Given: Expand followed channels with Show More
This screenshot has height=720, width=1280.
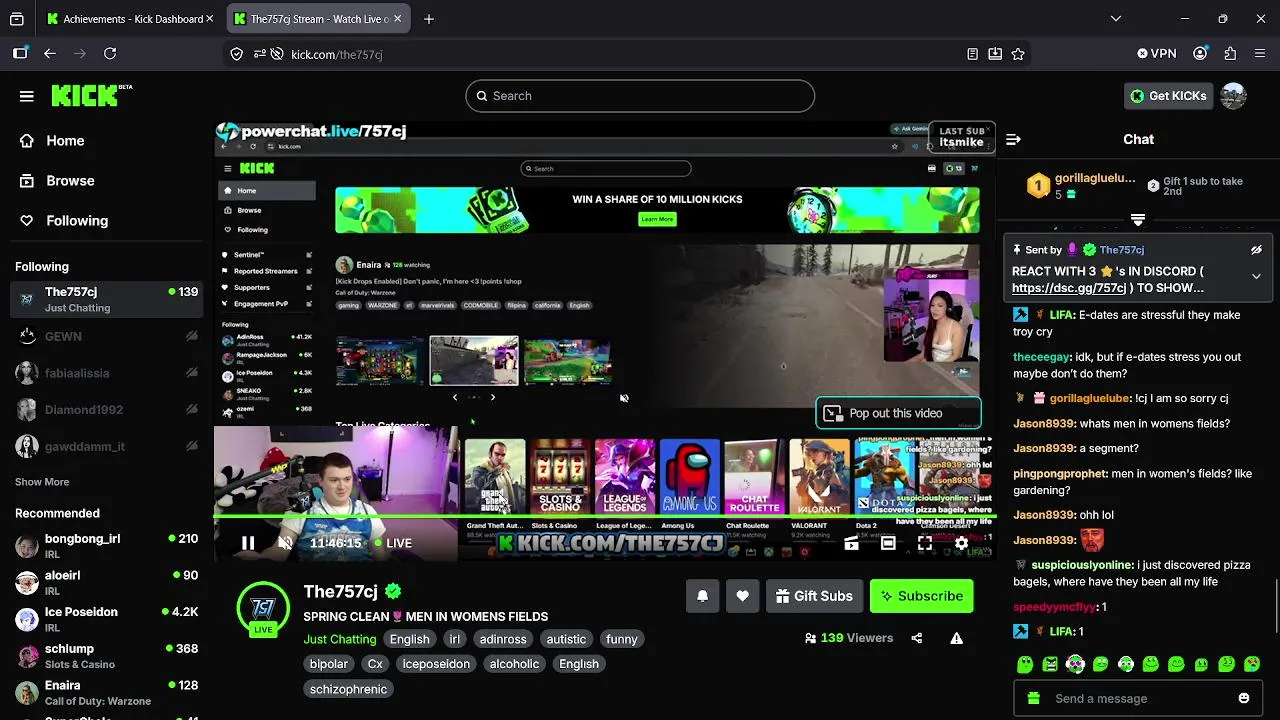Looking at the screenshot, I should pyautogui.click(x=42, y=482).
